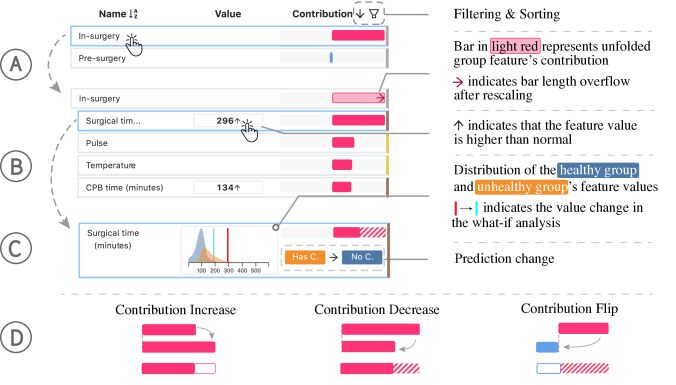Collapse the unfolded In-surgery group header
This screenshot has width=676, height=385.
click(x=229, y=99)
